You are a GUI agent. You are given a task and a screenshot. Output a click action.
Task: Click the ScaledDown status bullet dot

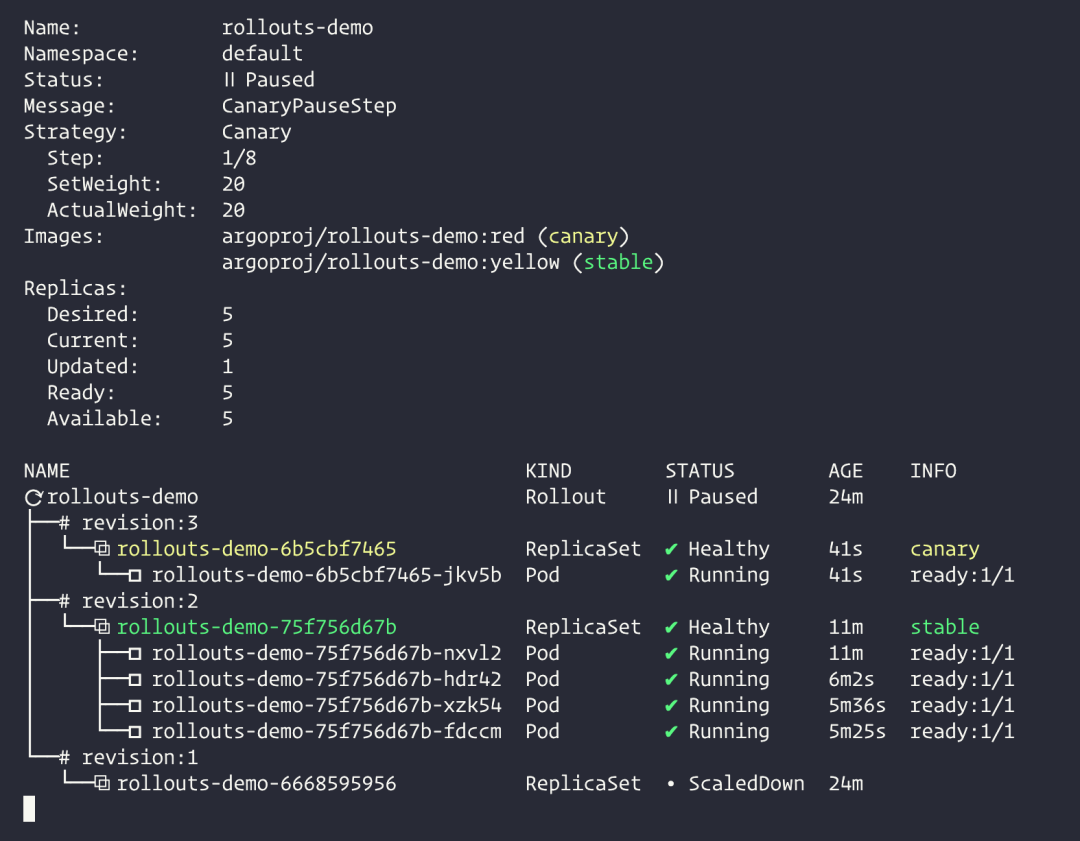pyautogui.click(x=671, y=783)
